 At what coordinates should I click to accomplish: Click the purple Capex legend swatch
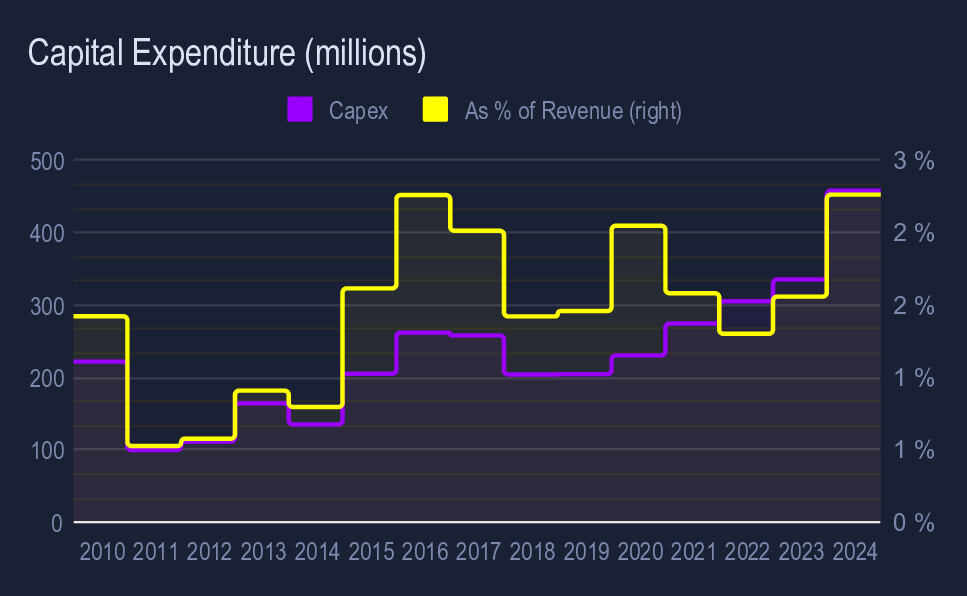(300, 109)
